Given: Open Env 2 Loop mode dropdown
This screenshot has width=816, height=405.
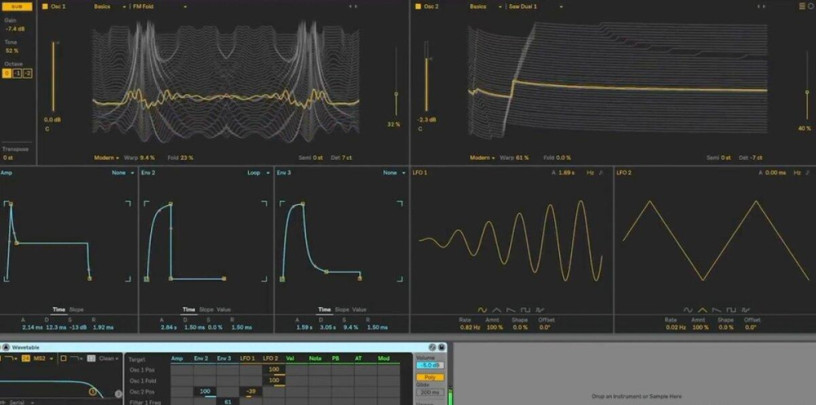Looking at the screenshot, I should tap(258, 173).
